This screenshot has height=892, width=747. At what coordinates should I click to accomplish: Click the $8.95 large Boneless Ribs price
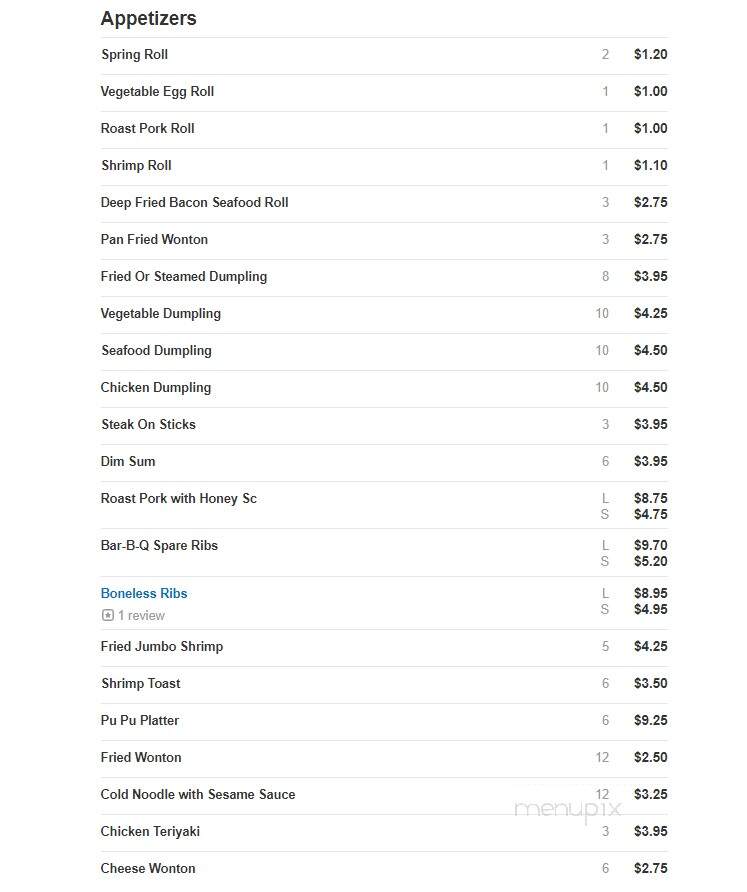650,593
